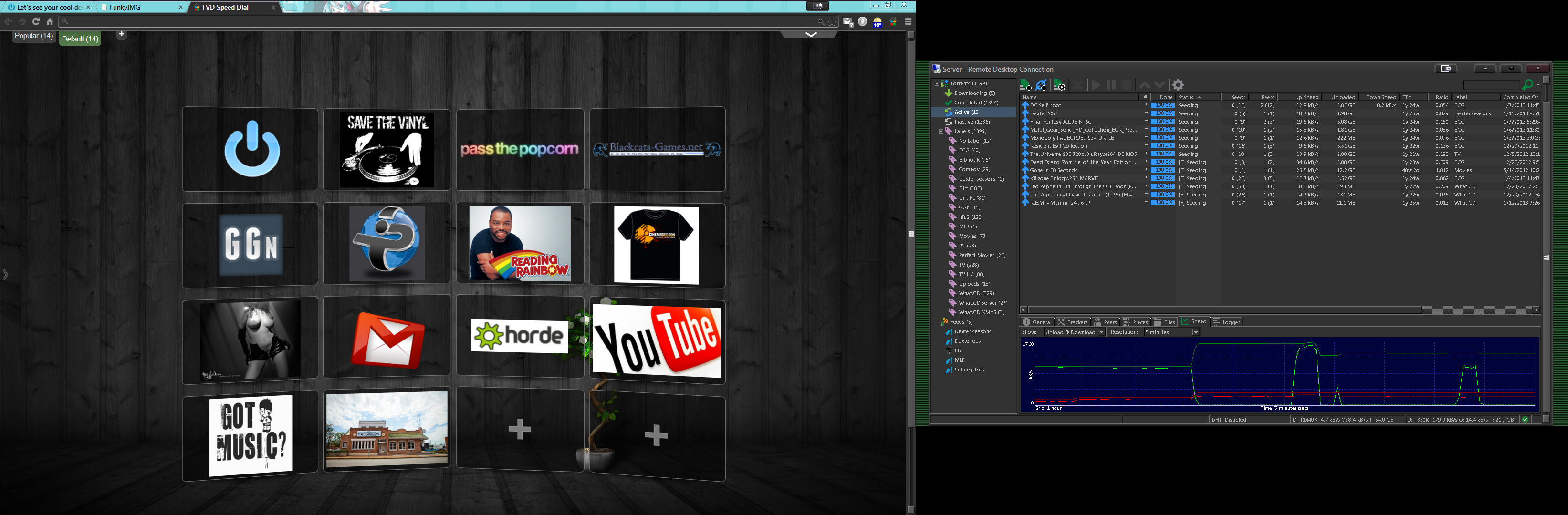This screenshot has width=1568, height=515.
Task: Click Move Down Queue arrow icon
Action: coord(1160,85)
